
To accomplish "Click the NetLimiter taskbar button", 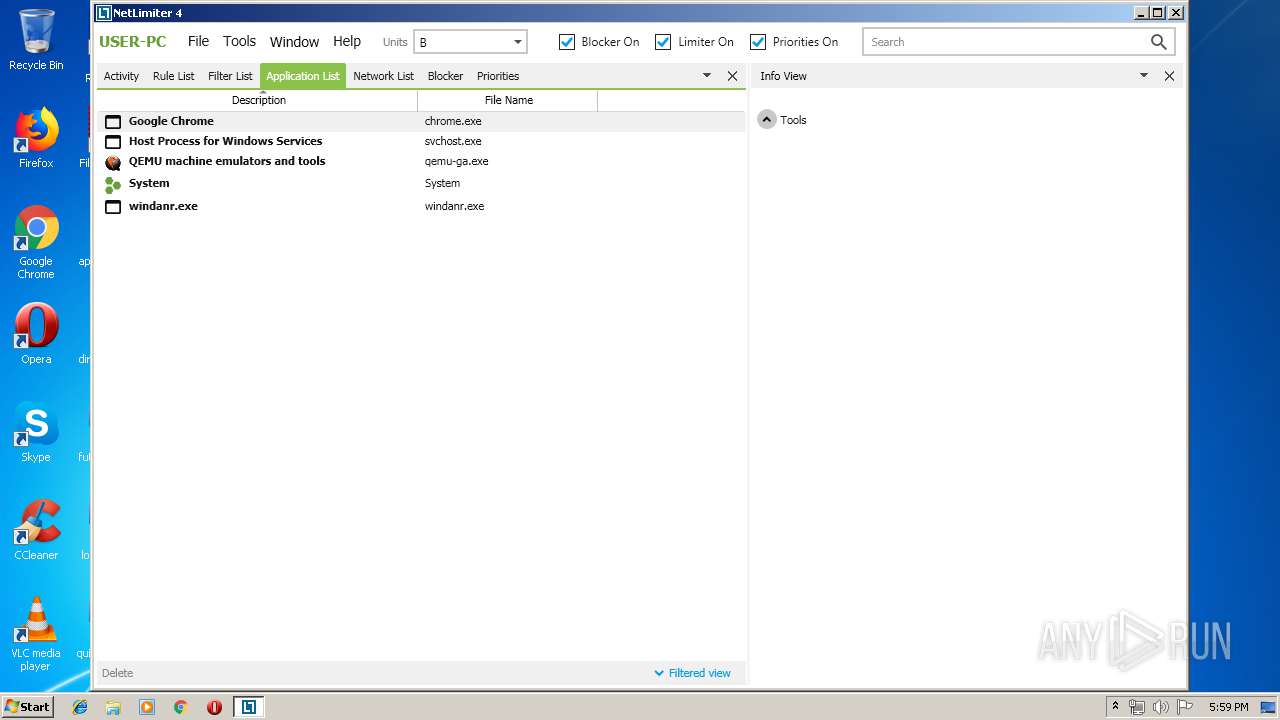I will click(x=248, y=707).
